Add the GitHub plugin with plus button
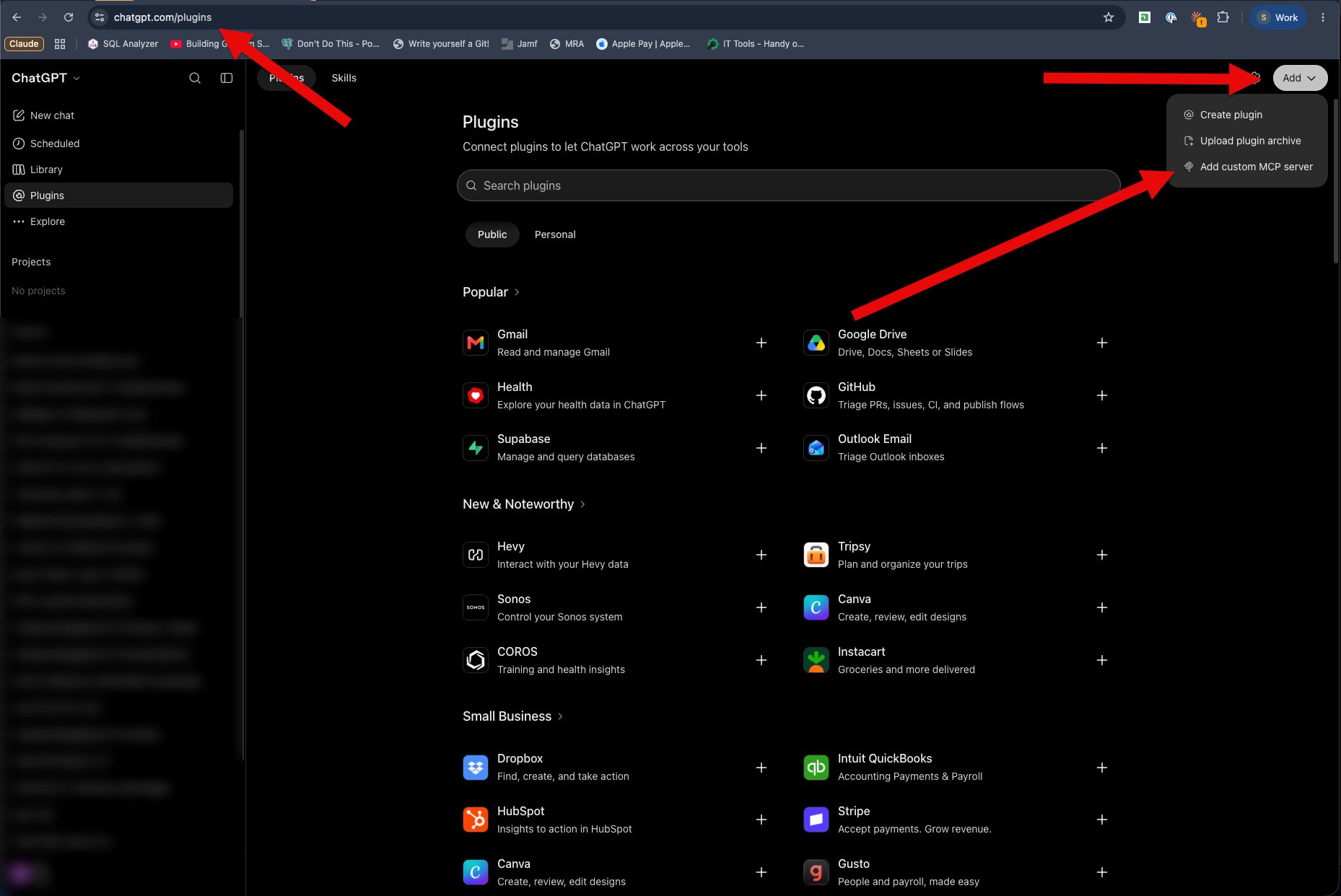1341x896 pixels. click(1102, 395)
